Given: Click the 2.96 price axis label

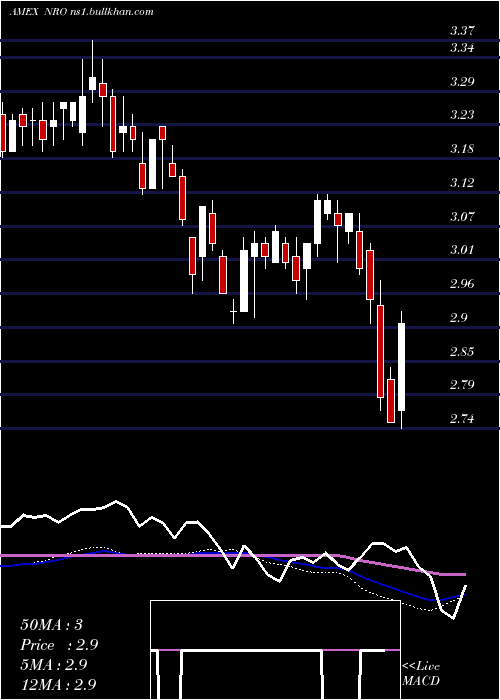Looking at the screenshot, I should point(462,283).
